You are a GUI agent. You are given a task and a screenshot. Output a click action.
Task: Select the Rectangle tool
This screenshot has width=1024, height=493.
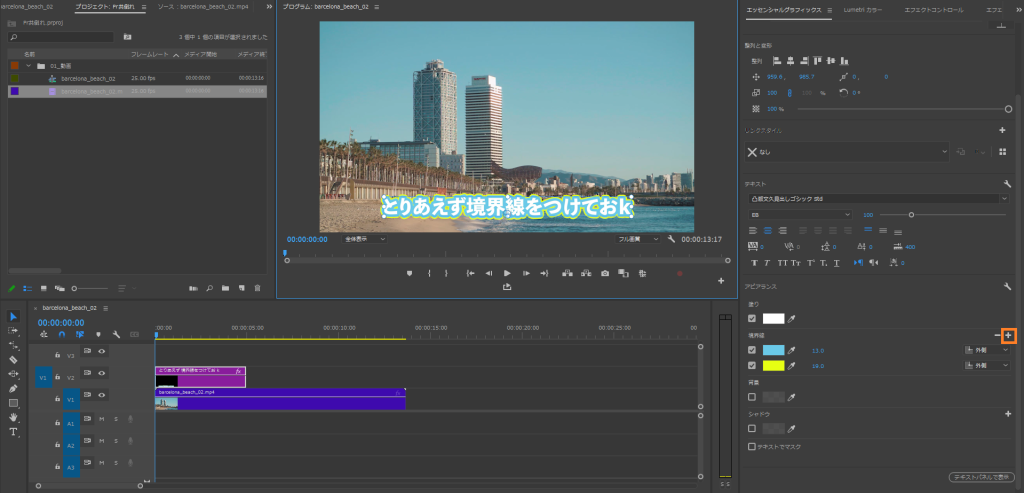tap(14, 403)
